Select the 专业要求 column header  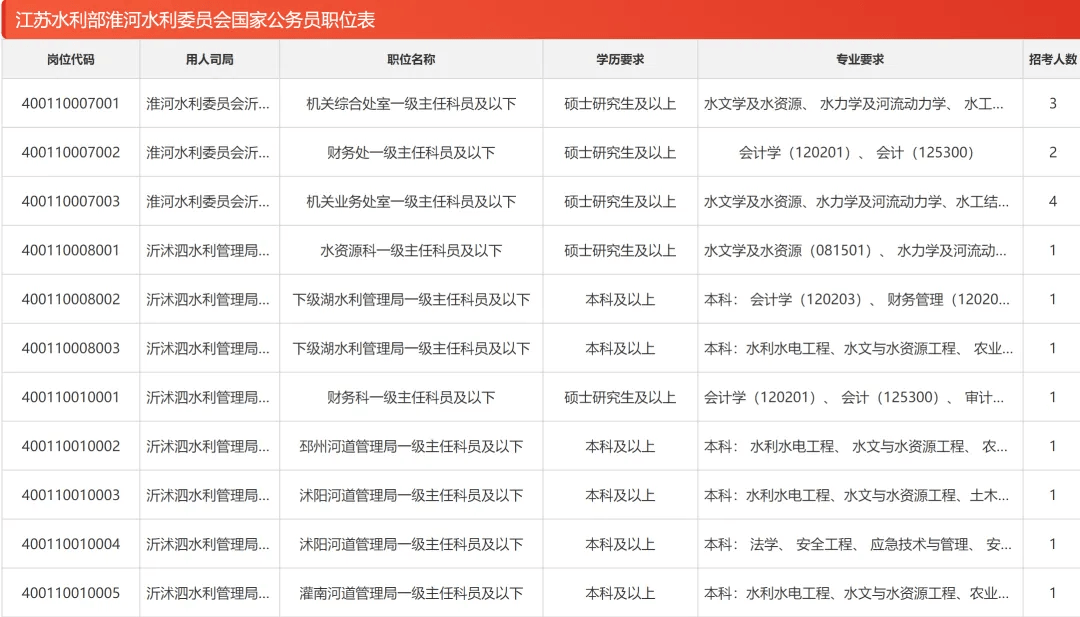(860, 59)
